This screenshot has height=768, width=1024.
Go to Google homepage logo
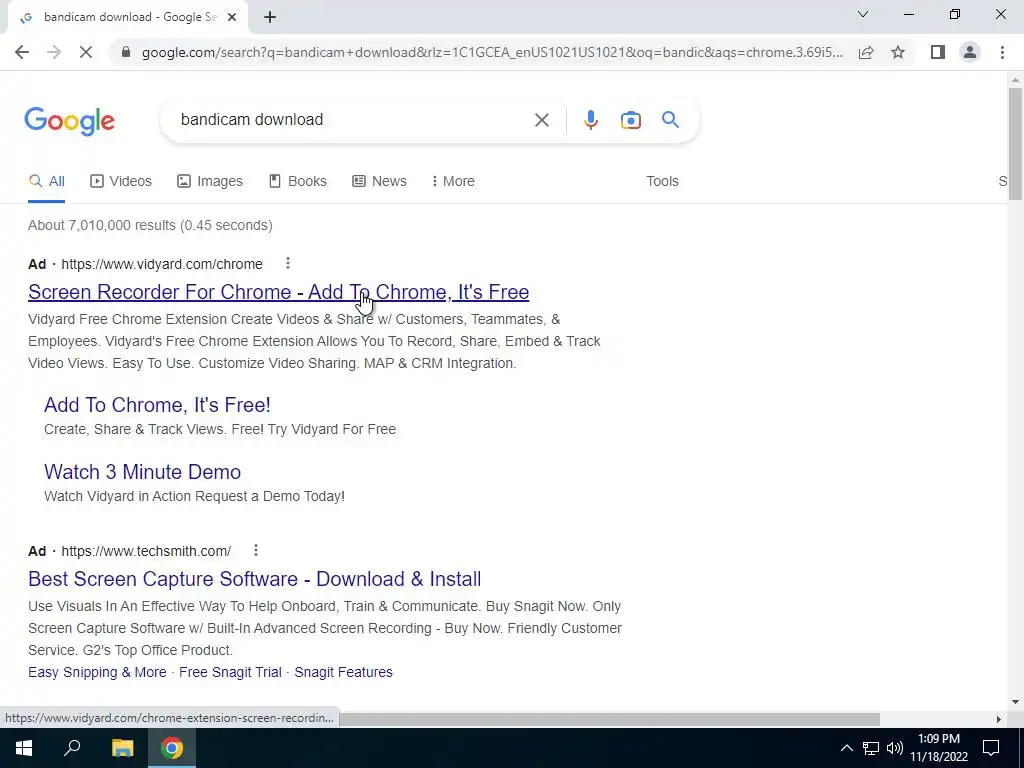(x=70, y=121)
